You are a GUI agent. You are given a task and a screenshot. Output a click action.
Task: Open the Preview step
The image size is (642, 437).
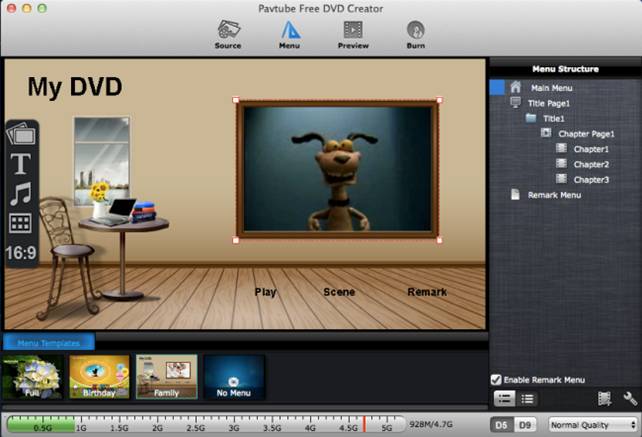(x=353, y=34)
